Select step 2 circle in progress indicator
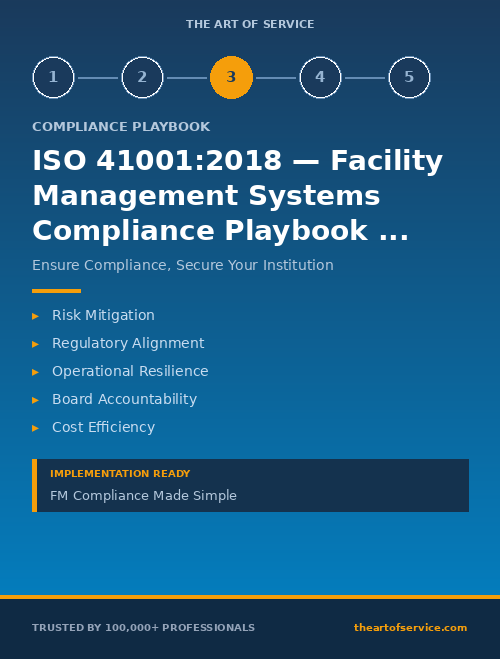500x659 pixels. (142, 77)
